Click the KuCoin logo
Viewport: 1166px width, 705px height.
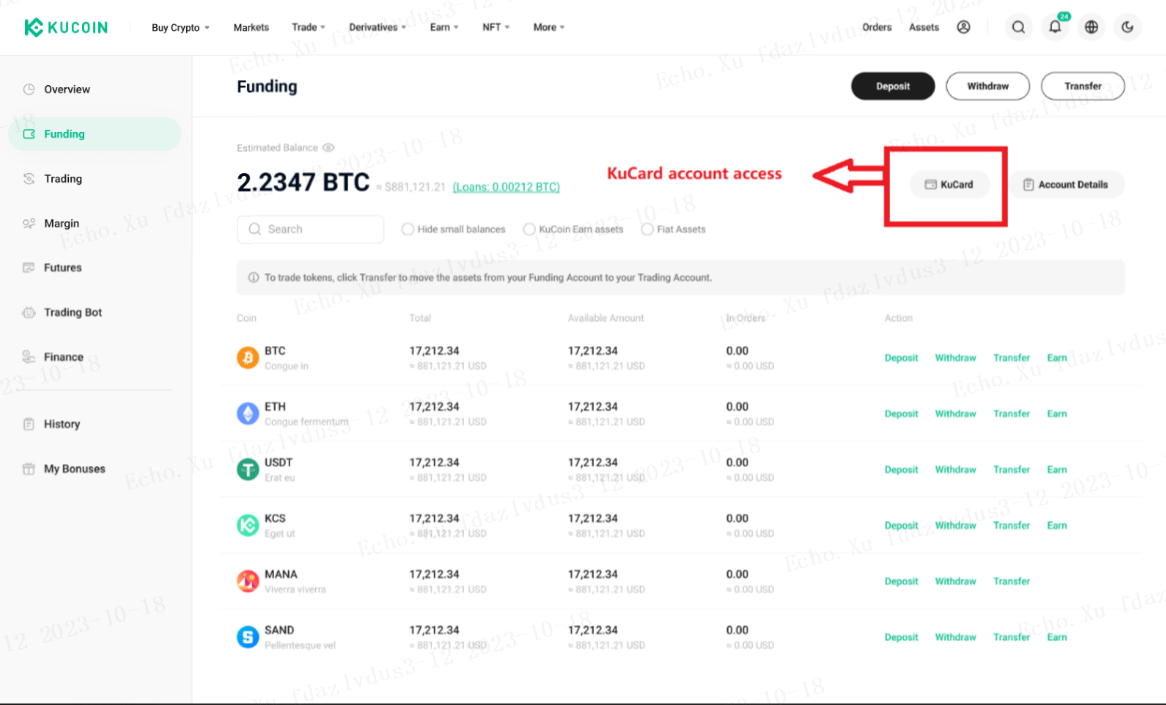(x=66, y=28)
